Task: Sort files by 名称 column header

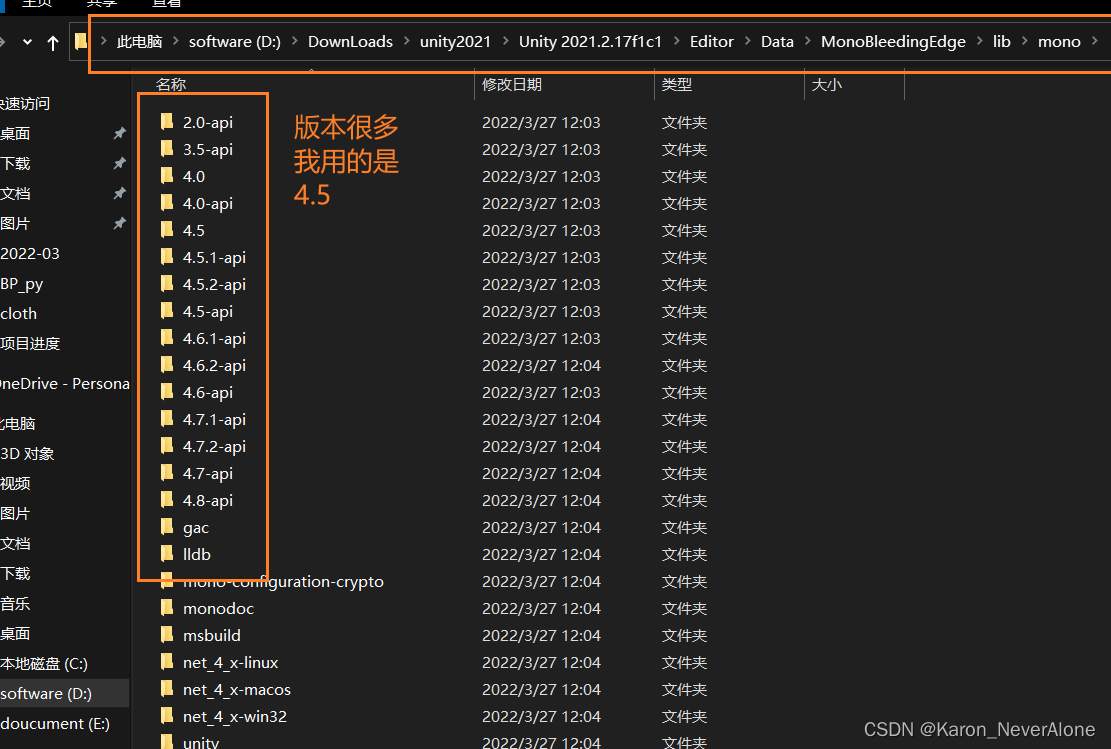Action: pos(171,84)
